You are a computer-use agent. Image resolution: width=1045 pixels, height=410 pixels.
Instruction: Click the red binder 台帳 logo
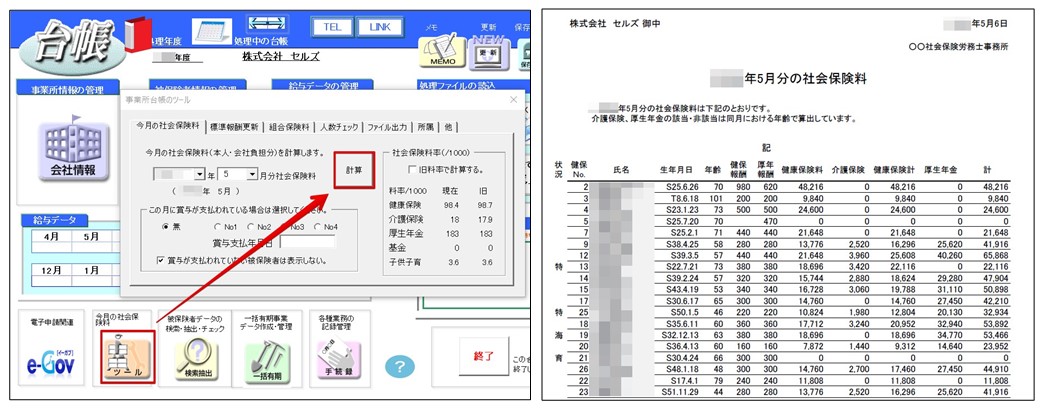[139, 34]
